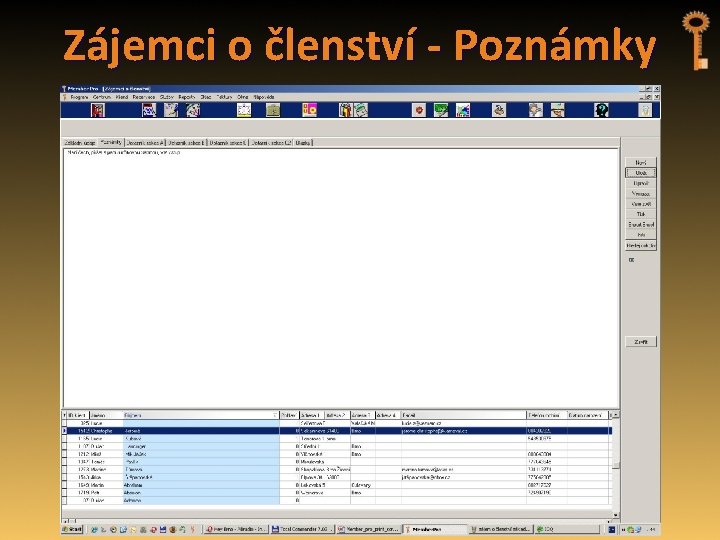
Task: Select the highlighted Christophe row
Action: coord(337,431)
